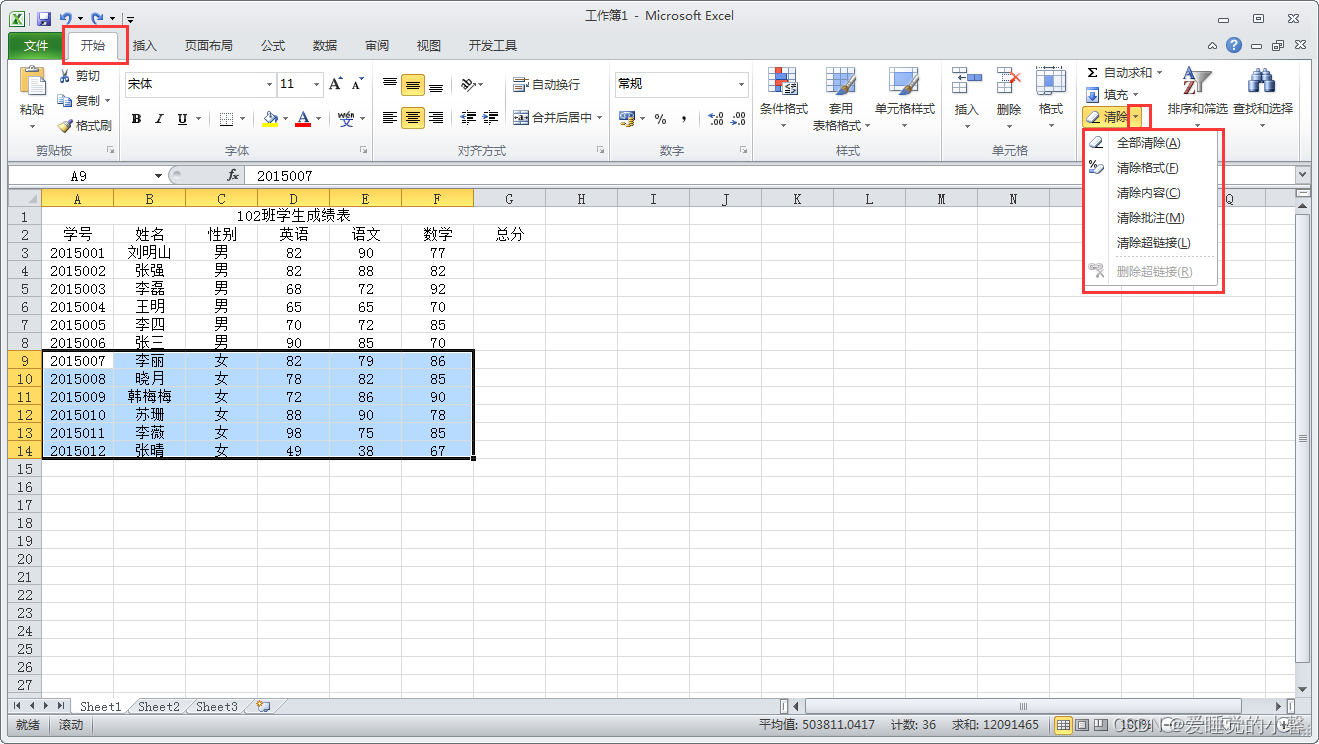Switch to the Developer (开发工具) tab
1319x744 pixels.
493,46
